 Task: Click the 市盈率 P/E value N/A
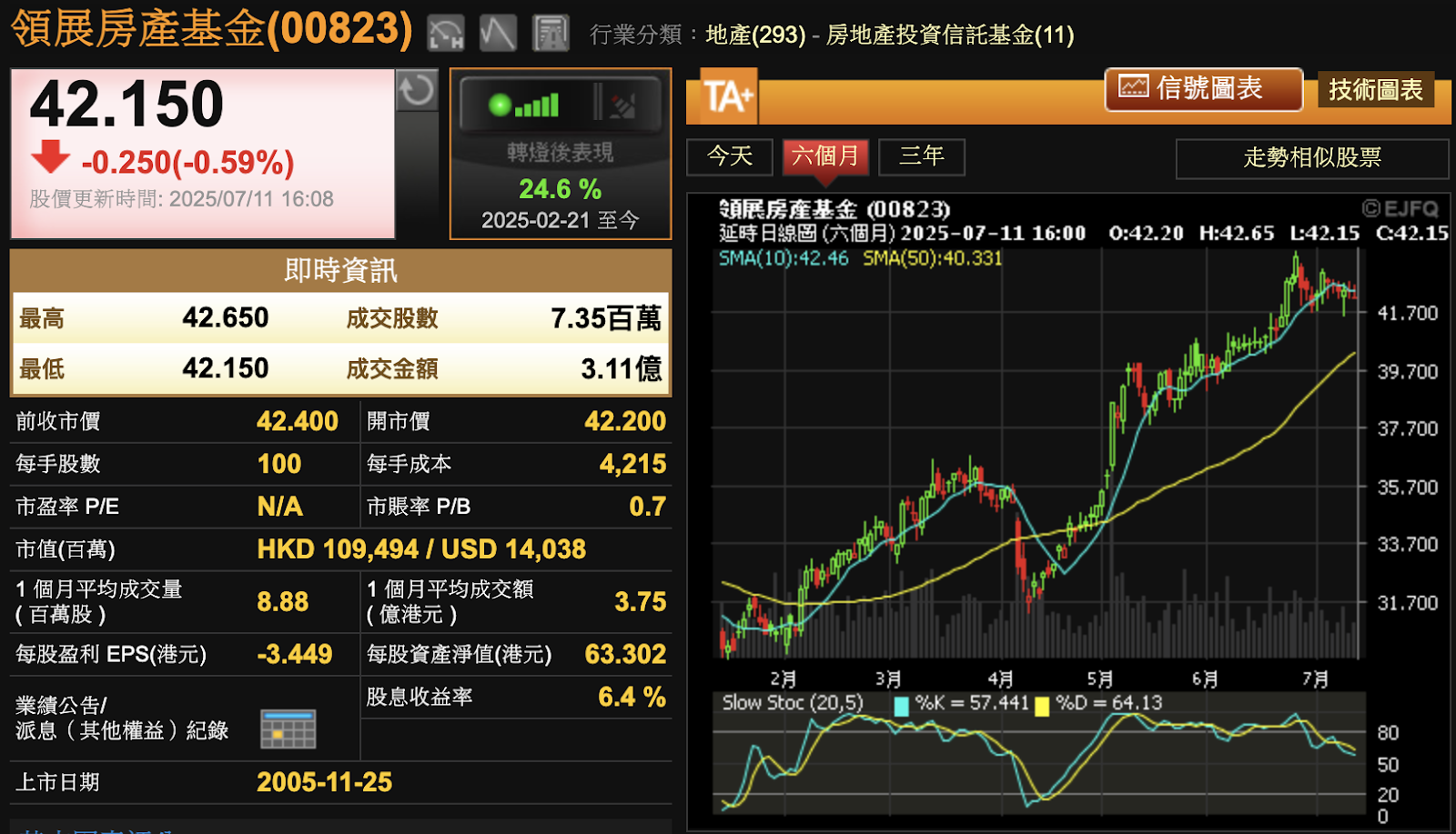tap(279, 507)
